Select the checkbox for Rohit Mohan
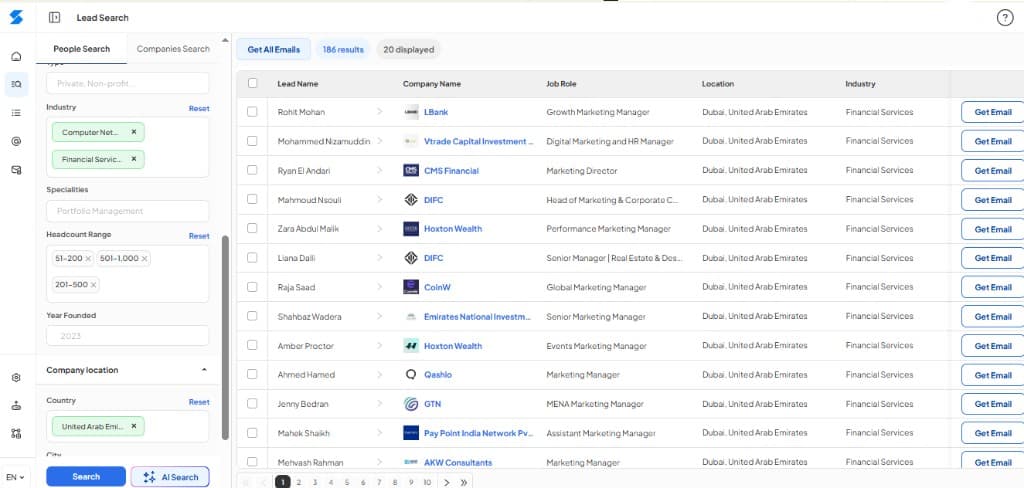 click(x=252, y=112)
